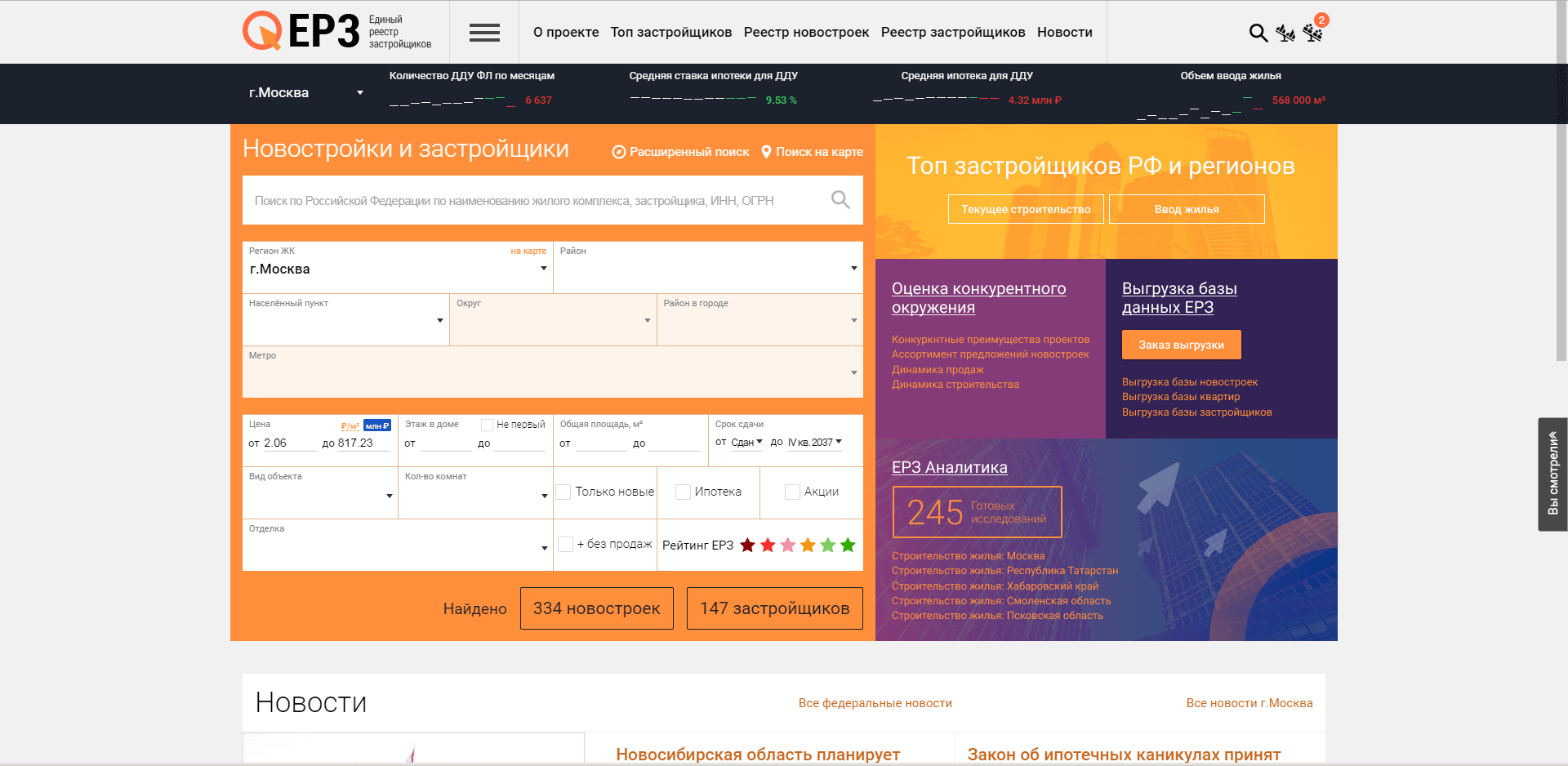Select the dark red star in Рейтинг ЕРЗ

[x=747, y=546]
